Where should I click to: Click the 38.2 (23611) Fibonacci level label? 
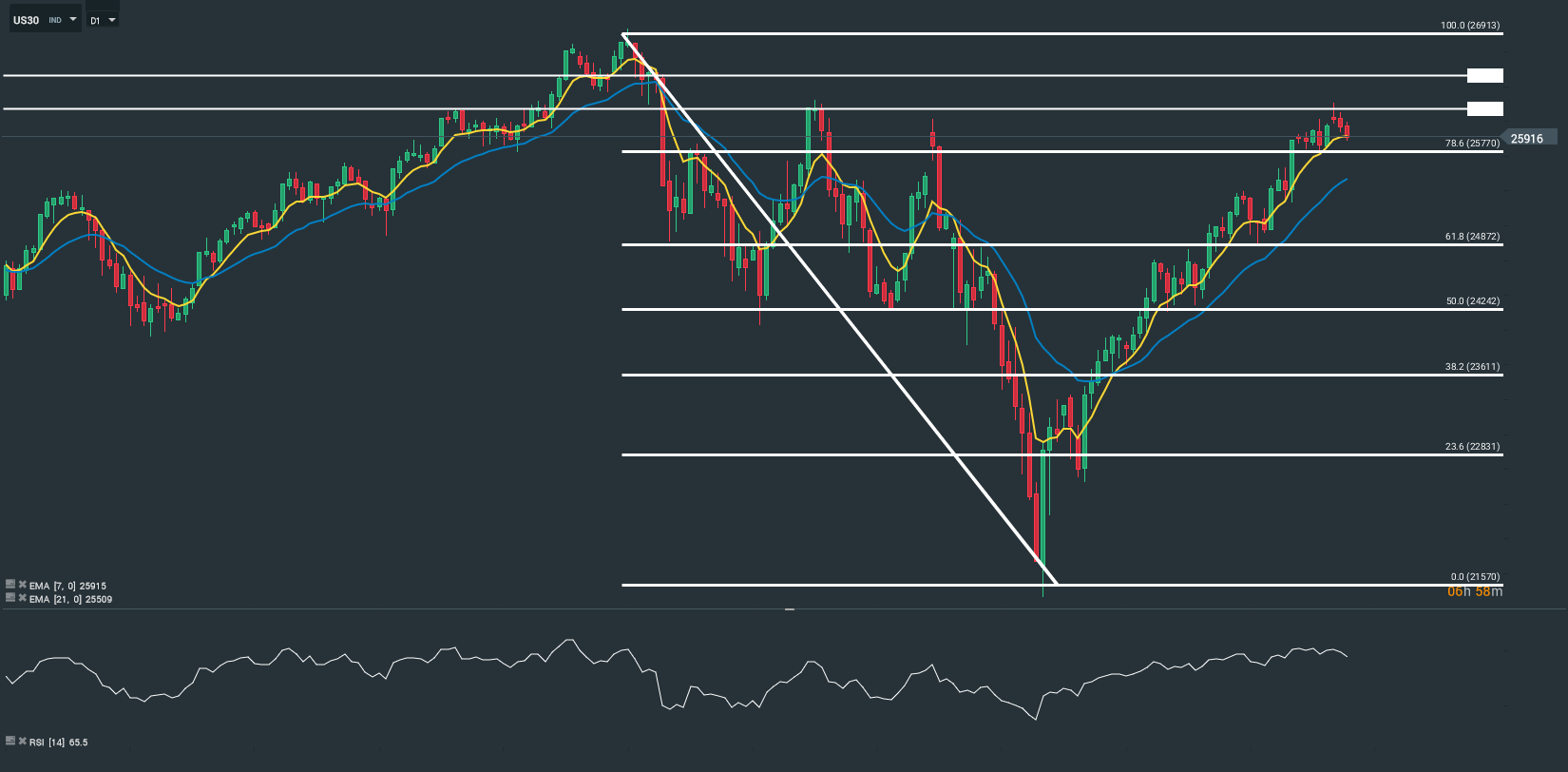pyautogui.click(x=1472, y=367)
